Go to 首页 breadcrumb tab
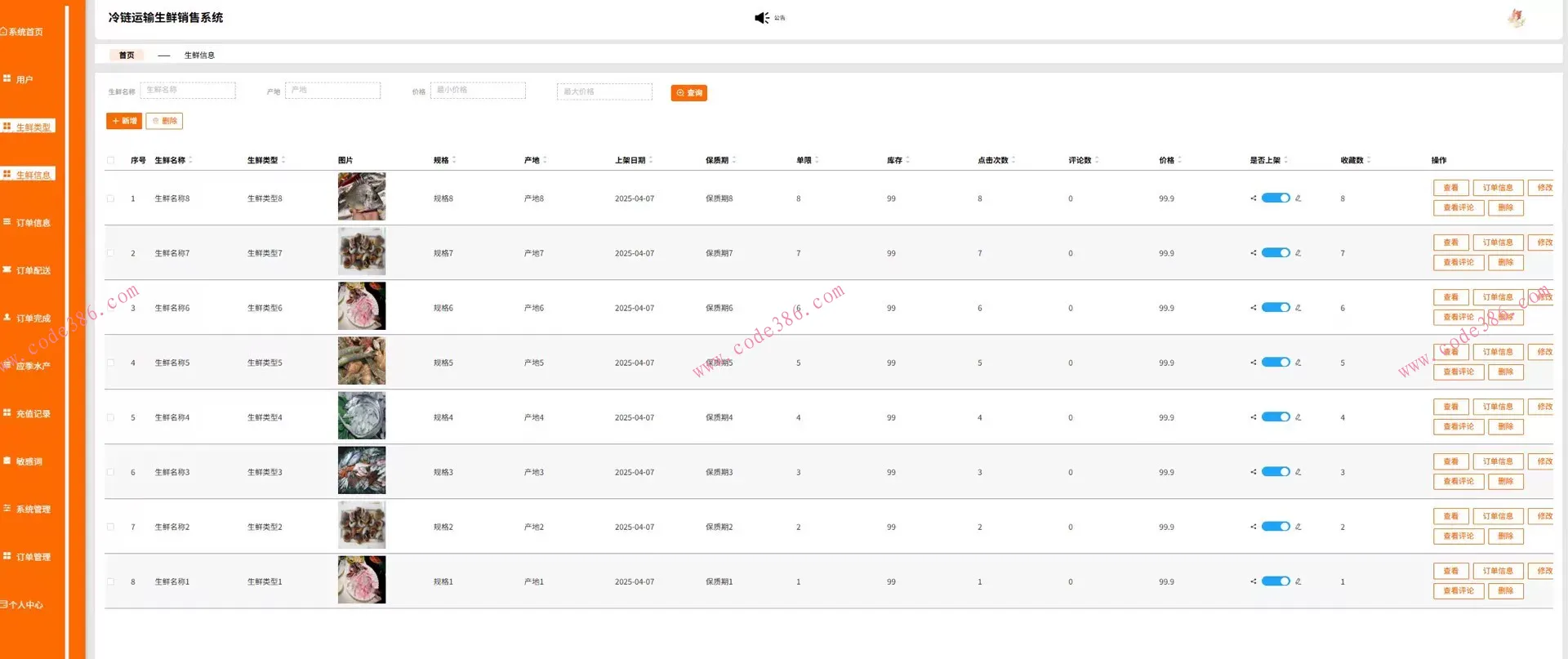Viewport: 1568px width, 659px height. click(x=127, y=56)
